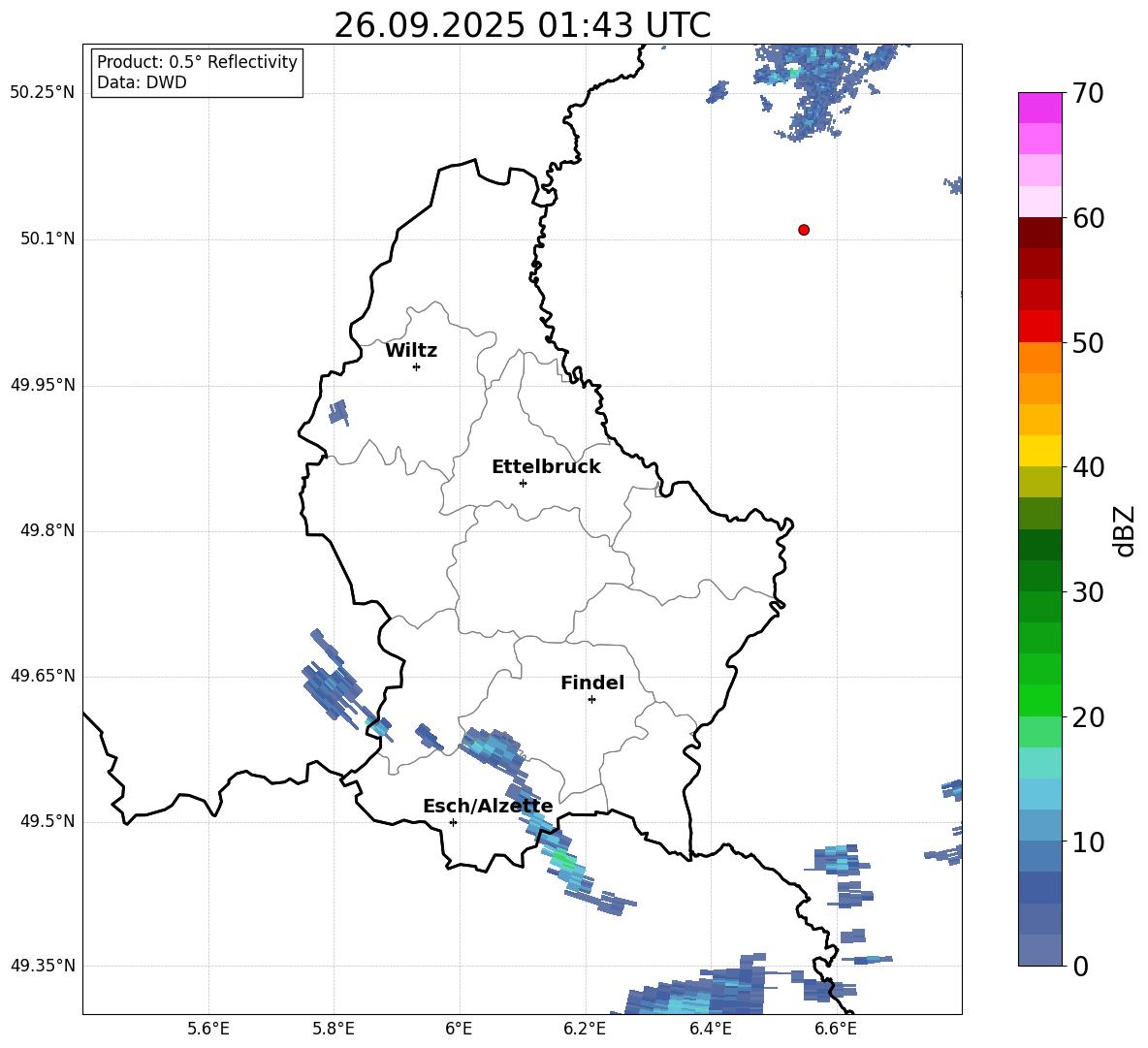Click the colorbar tick label 40

(1088, 467)
